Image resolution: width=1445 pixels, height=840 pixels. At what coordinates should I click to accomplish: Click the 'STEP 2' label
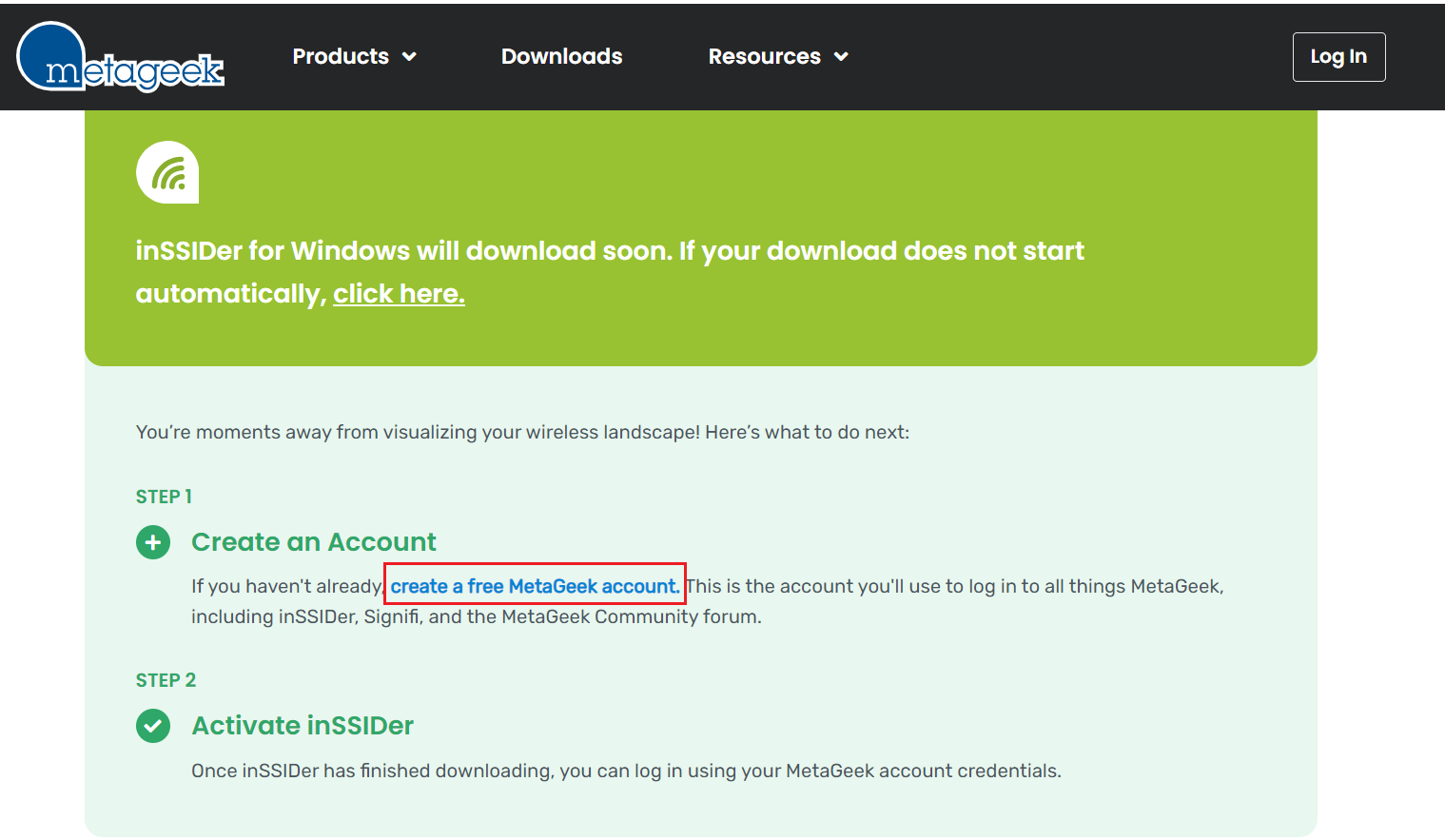click(x=166, y=680)
